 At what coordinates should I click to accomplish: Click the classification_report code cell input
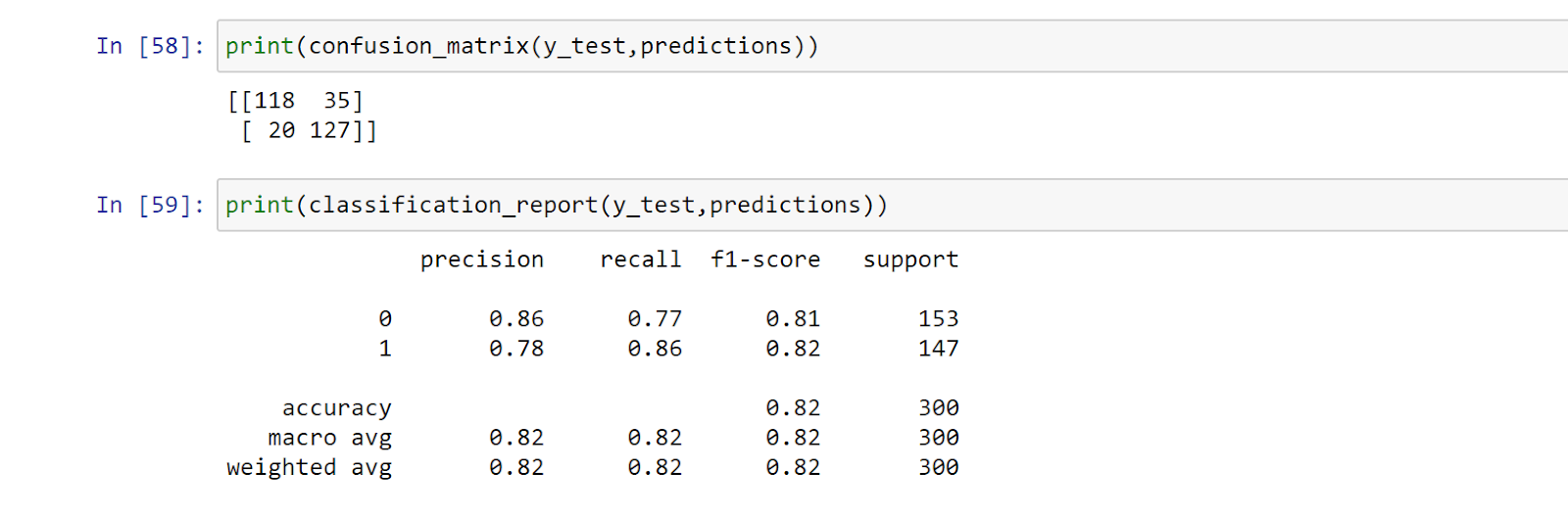coord(892,205)
